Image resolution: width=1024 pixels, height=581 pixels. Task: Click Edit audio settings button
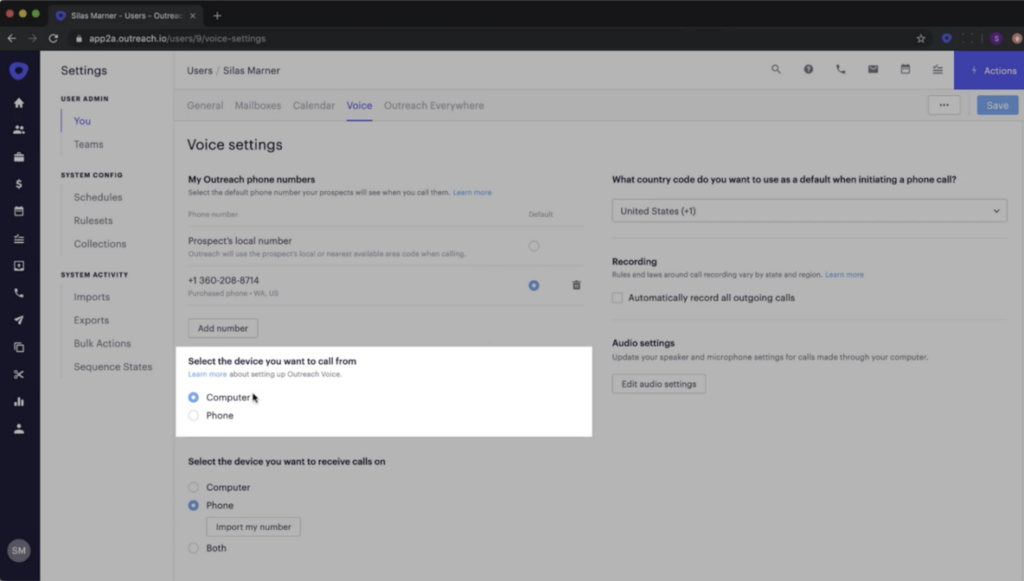coord(658,384)
